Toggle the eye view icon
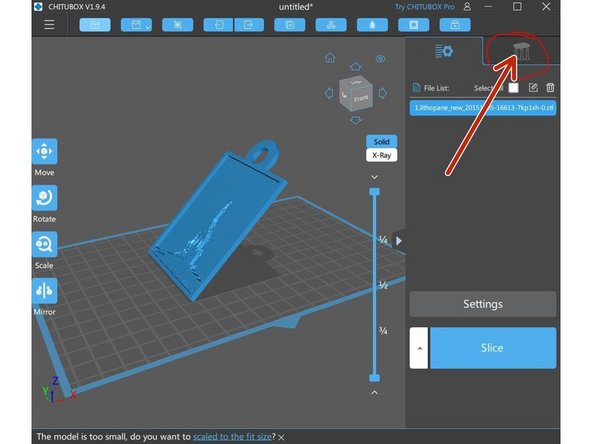Screen dimensions: 592x444 pos(380,59)
